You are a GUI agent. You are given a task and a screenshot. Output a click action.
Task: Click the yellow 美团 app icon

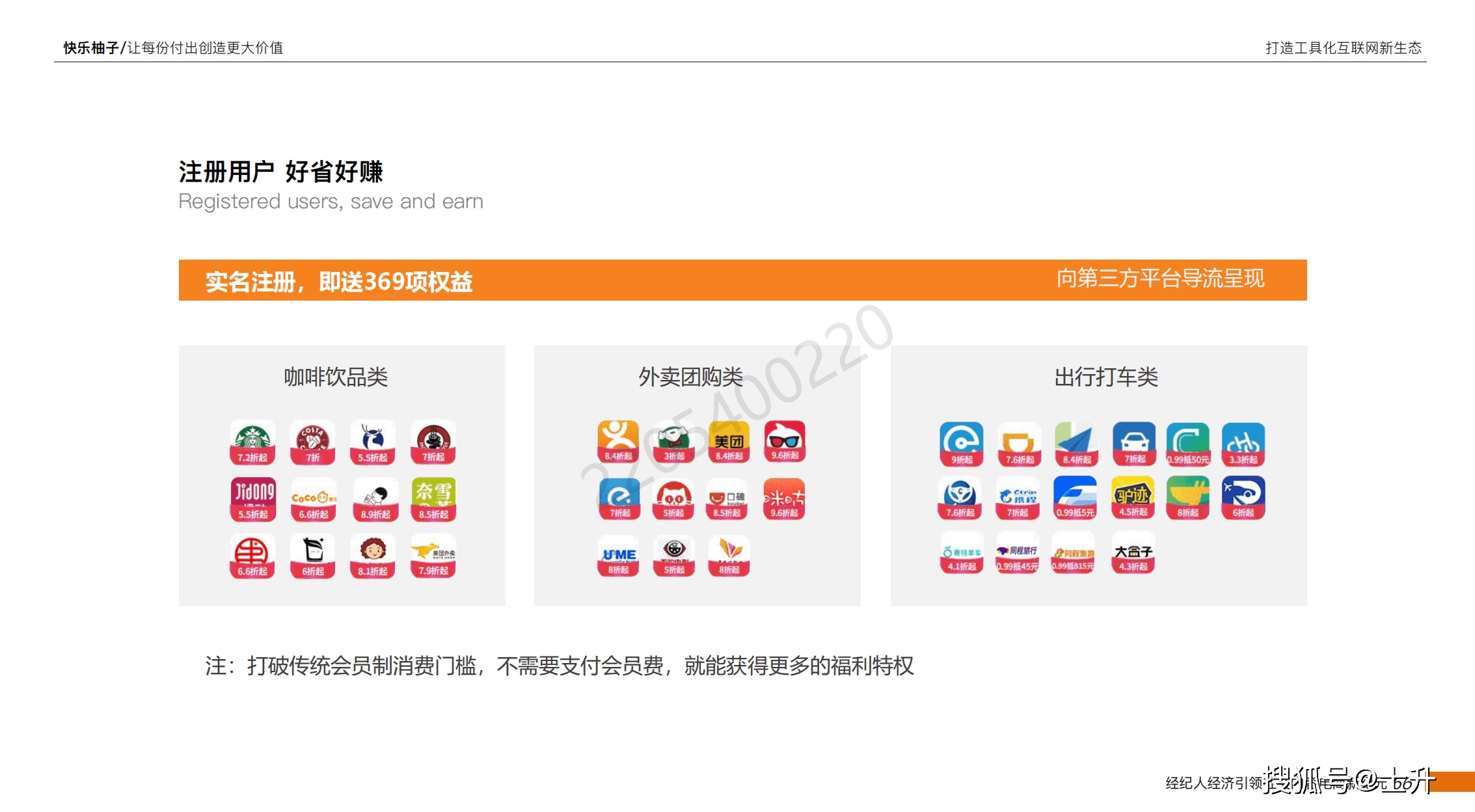(x=729, y=441)
